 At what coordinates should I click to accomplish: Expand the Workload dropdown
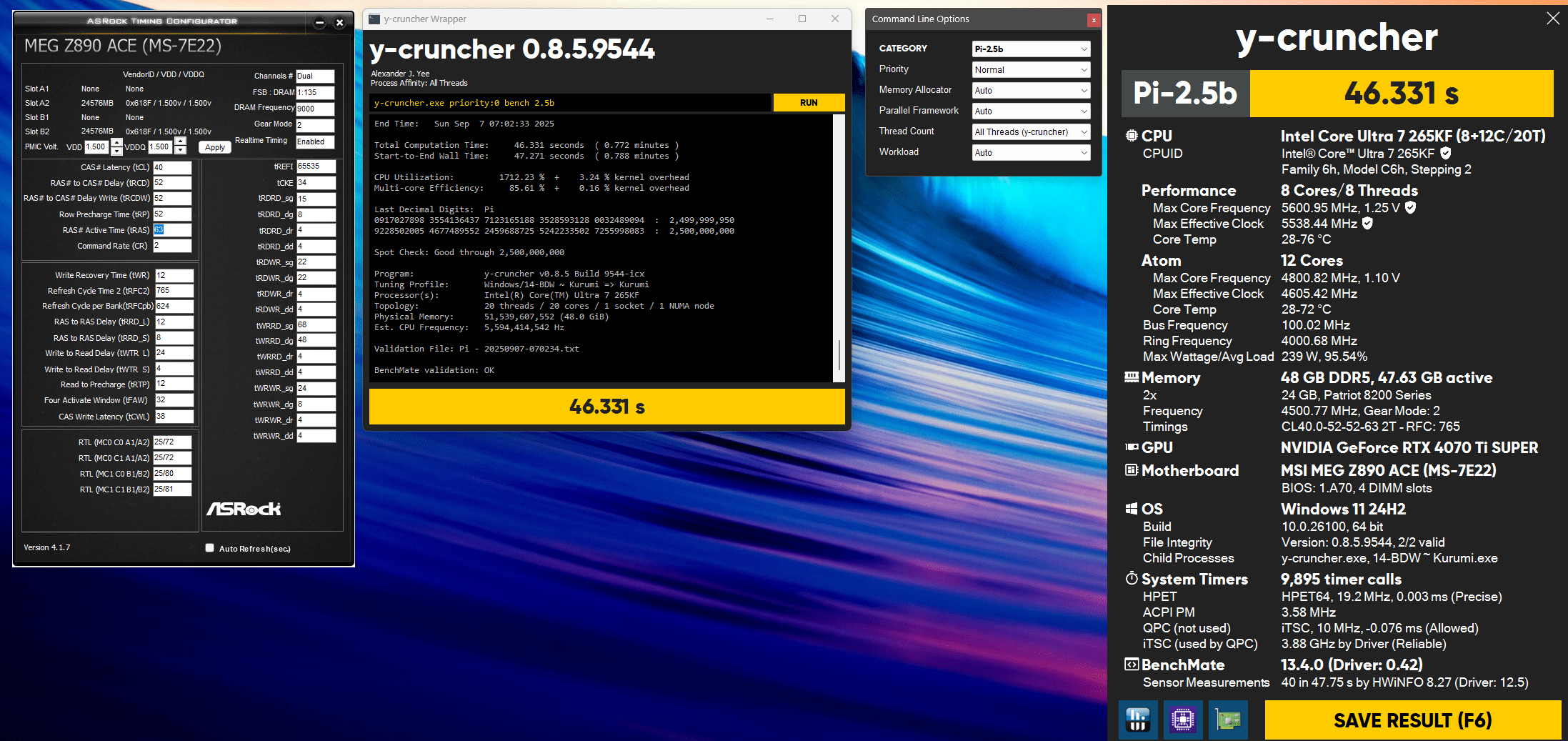(x=1031, y=152)
